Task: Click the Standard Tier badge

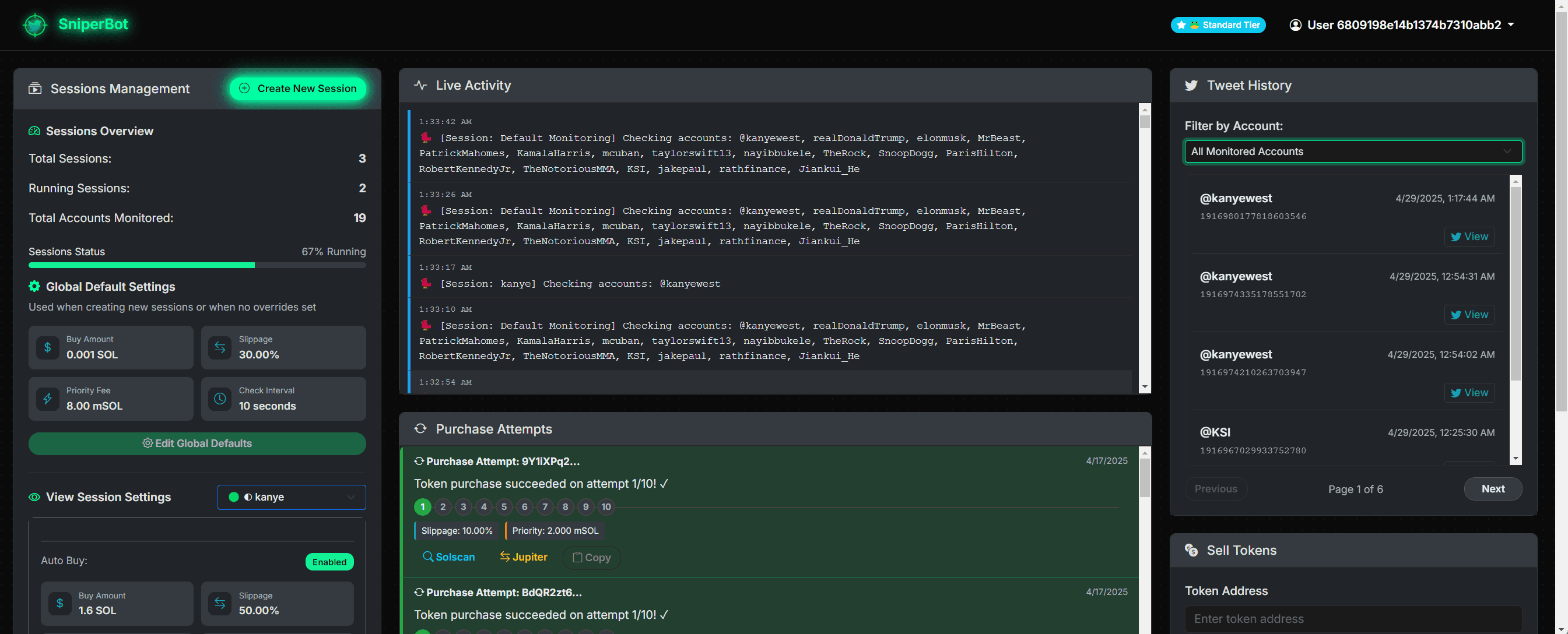Action: click(1218, 25)
